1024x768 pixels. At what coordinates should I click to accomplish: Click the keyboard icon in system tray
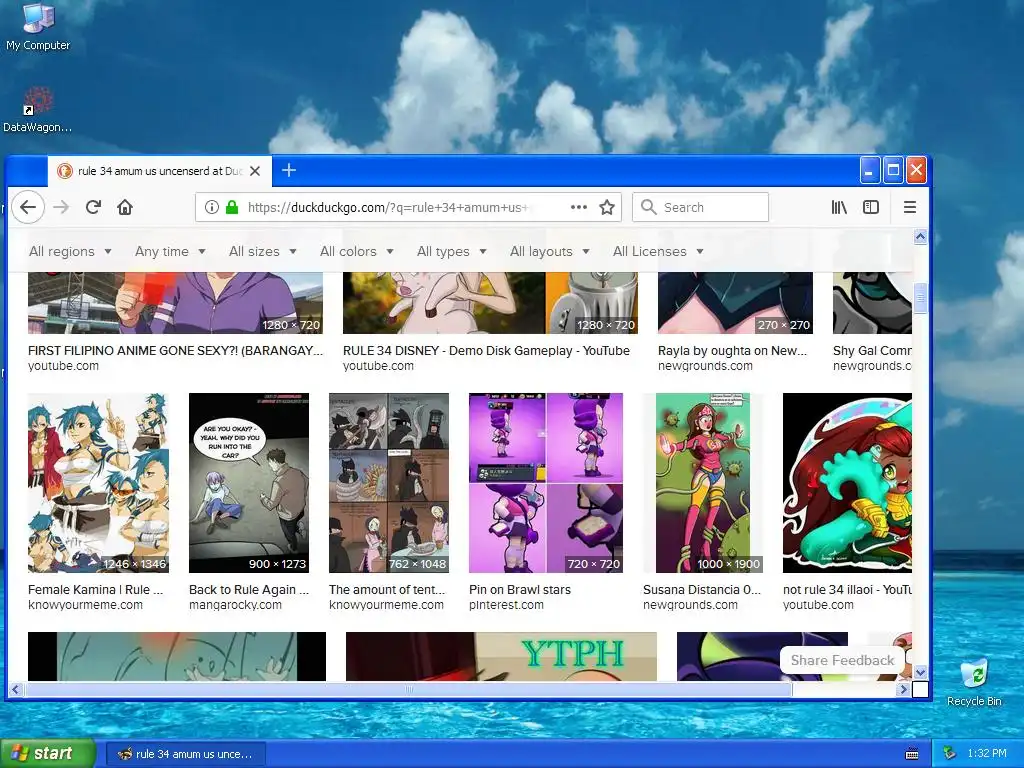coord(912,754)
